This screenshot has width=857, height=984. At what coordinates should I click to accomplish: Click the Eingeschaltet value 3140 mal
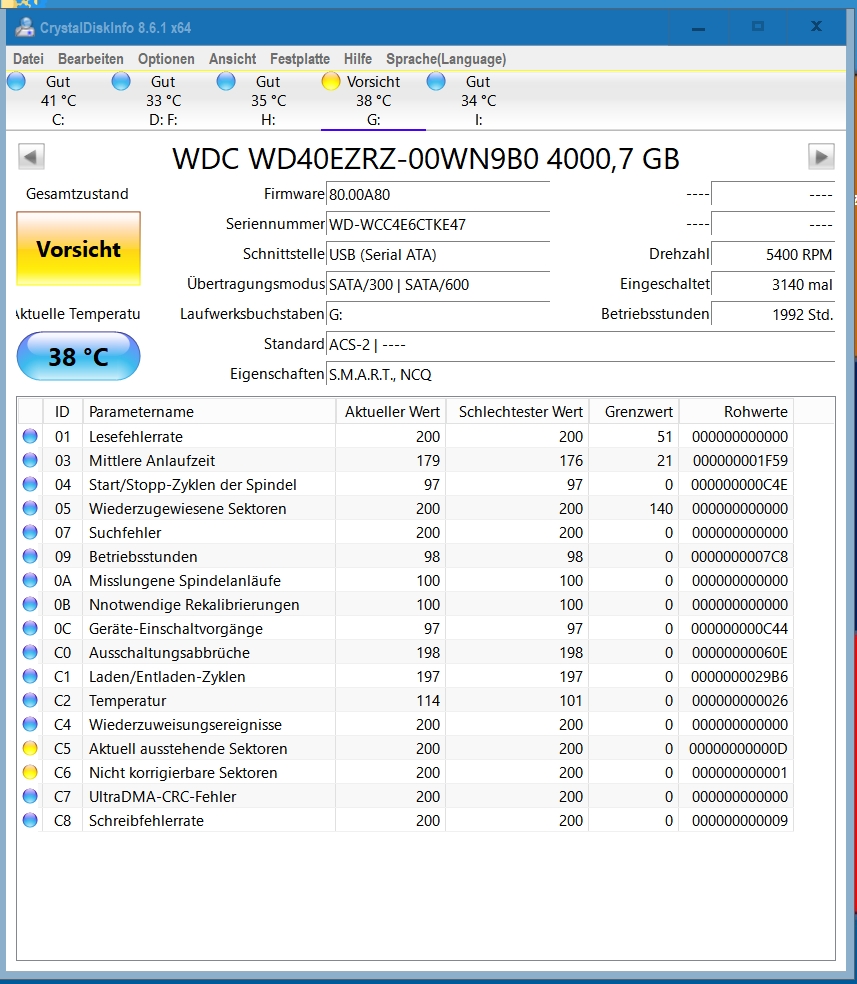[x=773, y=285]
